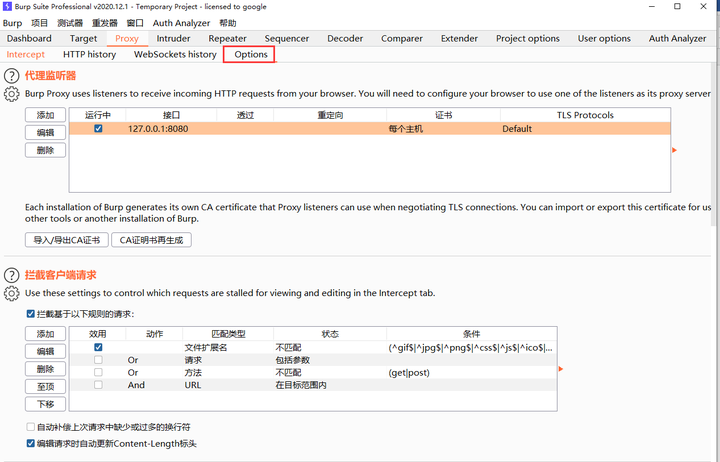The width and height of the screenshot is (720, 462).
Task: Click the TLS Protocols column header
Action: coord(585,115)
